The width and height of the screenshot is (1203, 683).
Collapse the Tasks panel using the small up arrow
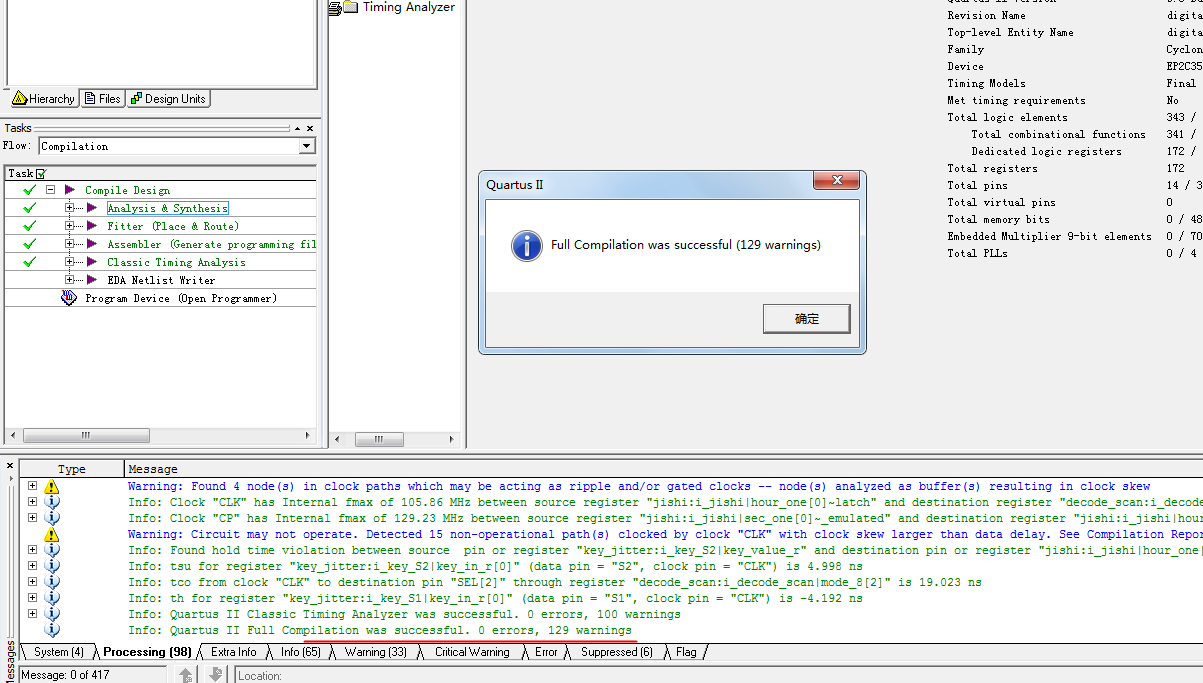click(x=297, y=128)
